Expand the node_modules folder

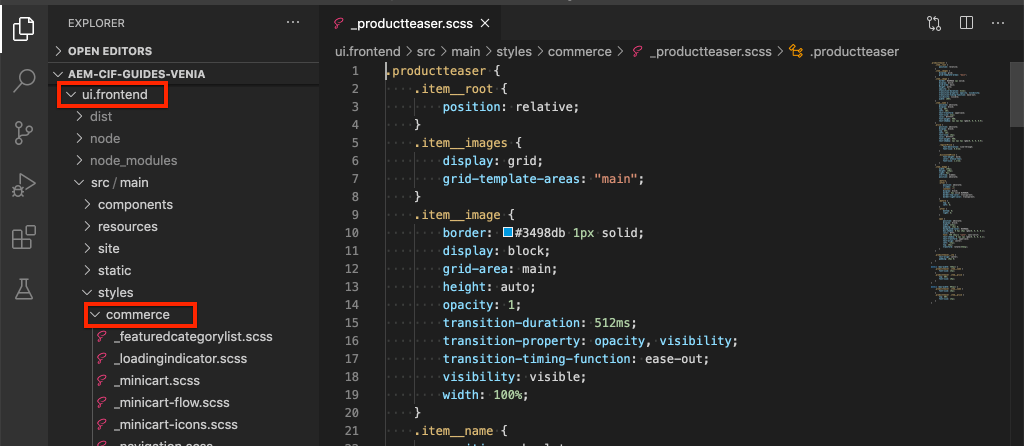coord(133,160)
